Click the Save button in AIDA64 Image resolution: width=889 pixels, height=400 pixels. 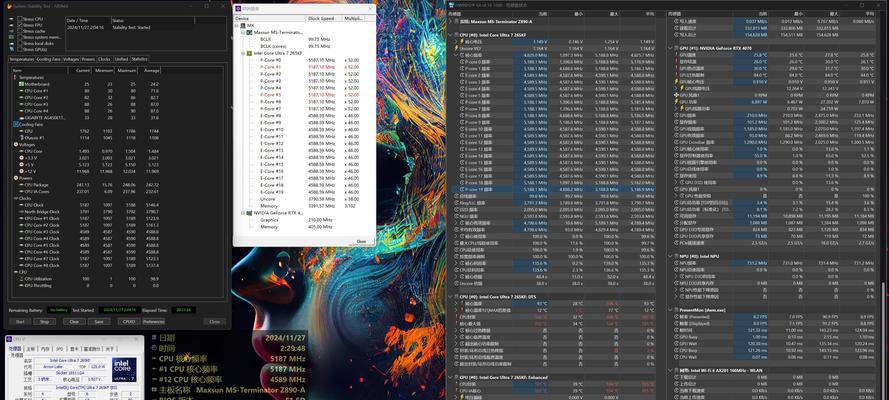coord(99,321)
